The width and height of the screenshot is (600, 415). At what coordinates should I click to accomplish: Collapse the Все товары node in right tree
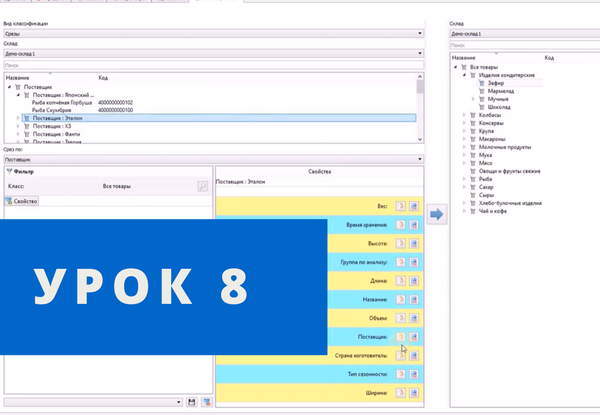tap(455, 67)
